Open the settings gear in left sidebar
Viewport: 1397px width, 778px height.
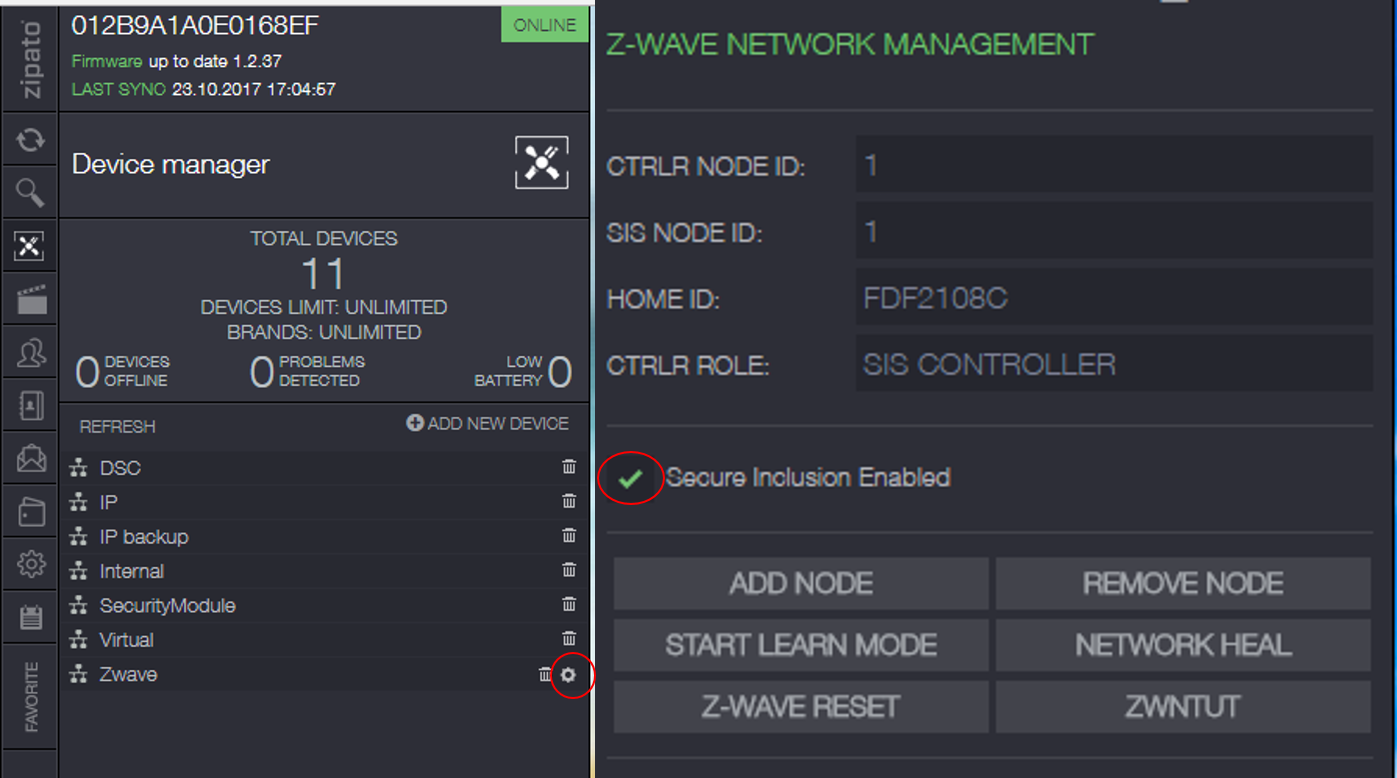pyautogui.click(x=31, y=565)
